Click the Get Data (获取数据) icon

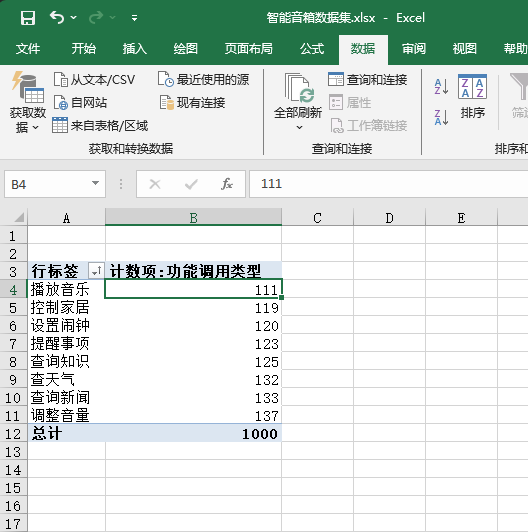coord(28,87)
